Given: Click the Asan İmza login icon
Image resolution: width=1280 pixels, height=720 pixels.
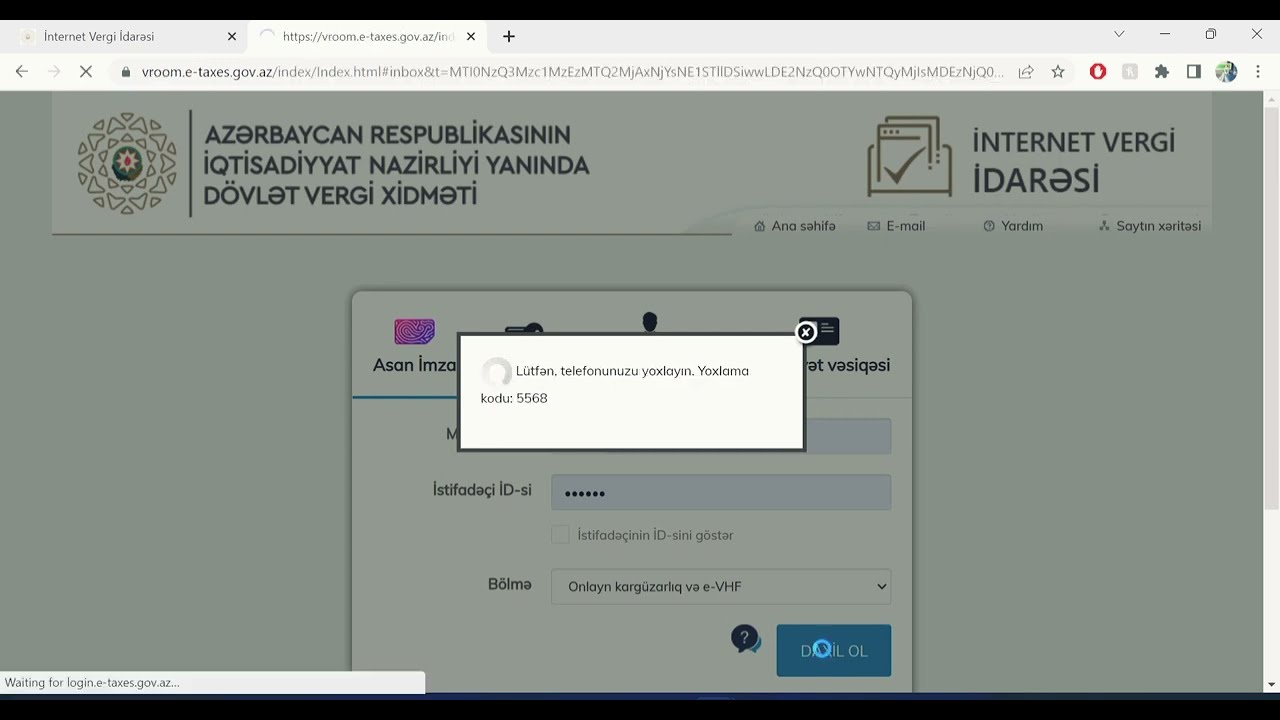Looking at the screenshot, I should [414, 331].
